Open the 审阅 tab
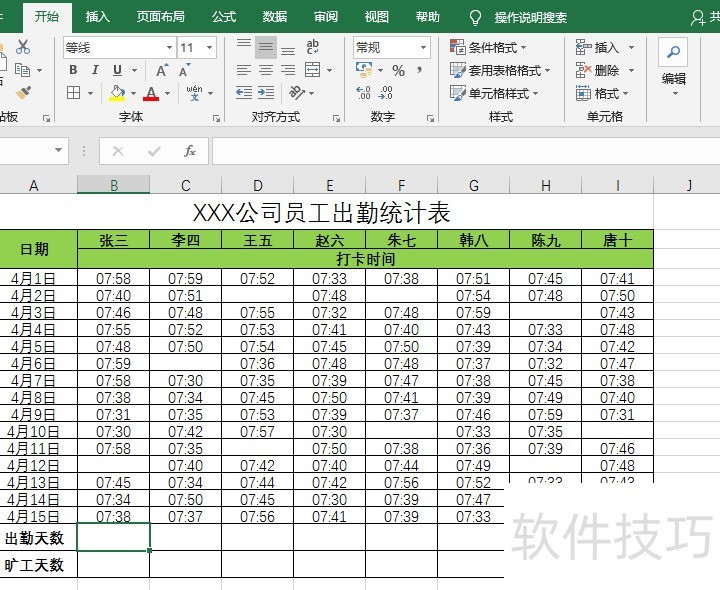This screenshot has width=720, height=590. click(326, 17)
